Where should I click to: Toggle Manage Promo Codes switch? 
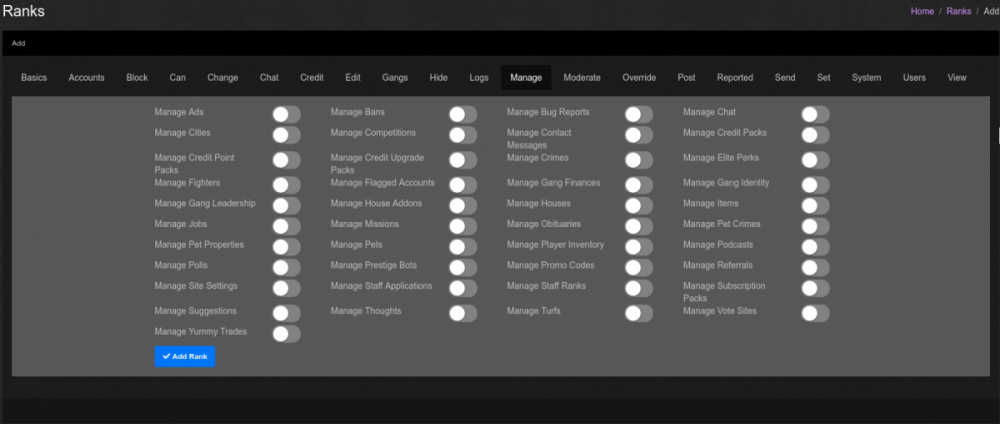coord(639,267)
